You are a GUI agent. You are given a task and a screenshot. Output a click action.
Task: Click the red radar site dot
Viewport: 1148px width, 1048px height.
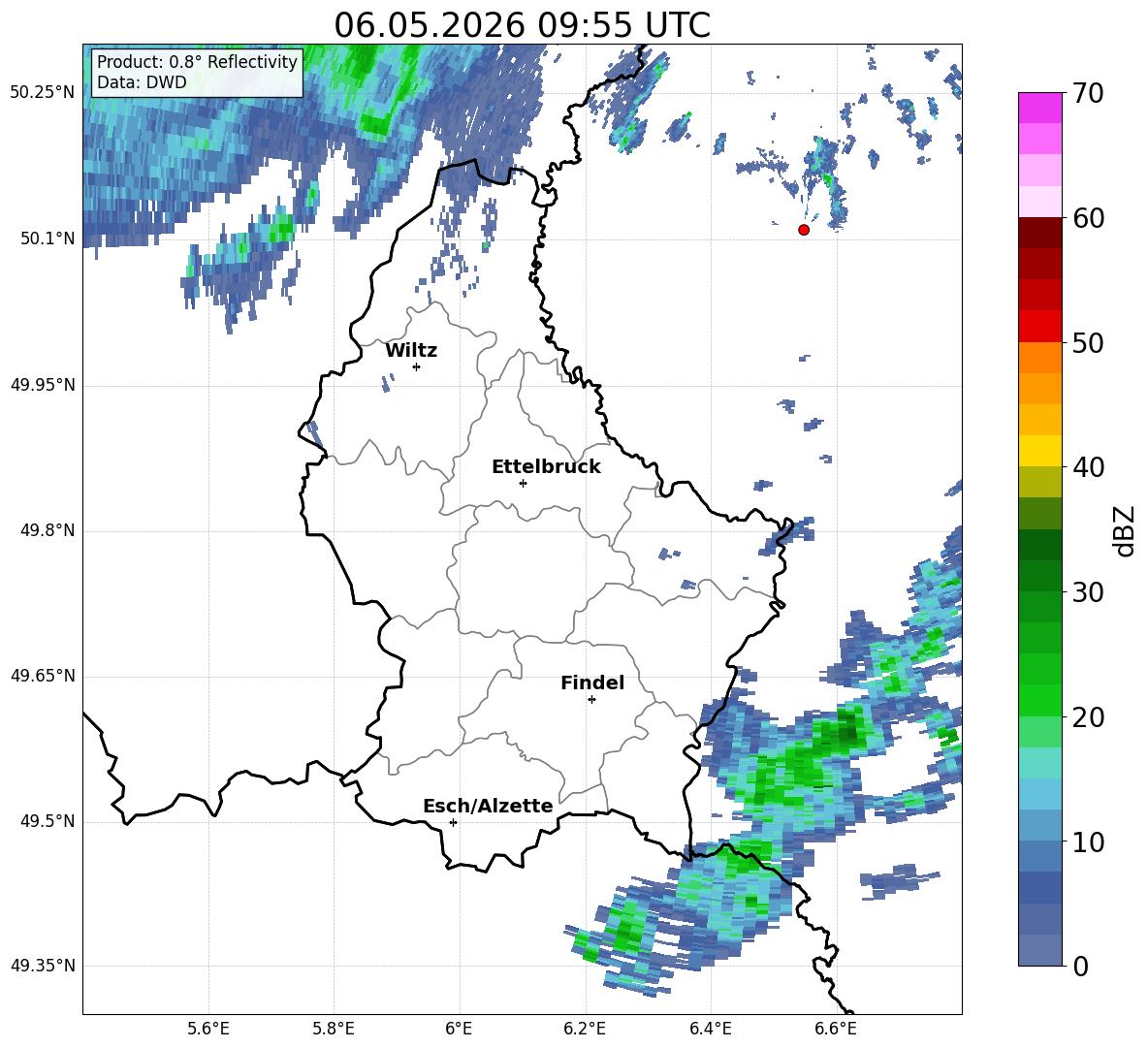pyautogui.click(x=804, y=230)
